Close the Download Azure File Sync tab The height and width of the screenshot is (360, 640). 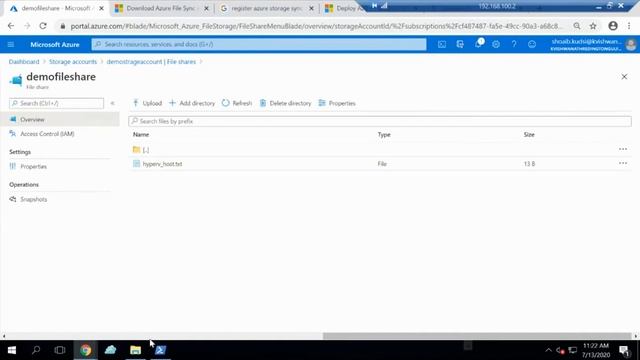[207, 8]
